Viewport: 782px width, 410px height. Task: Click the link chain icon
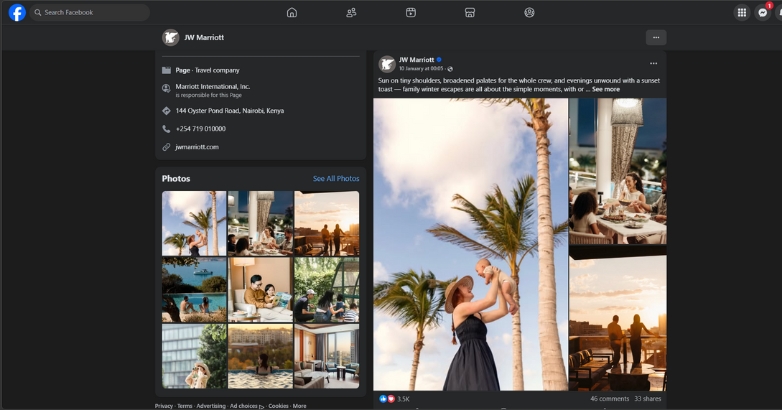(x=166, y=147)
